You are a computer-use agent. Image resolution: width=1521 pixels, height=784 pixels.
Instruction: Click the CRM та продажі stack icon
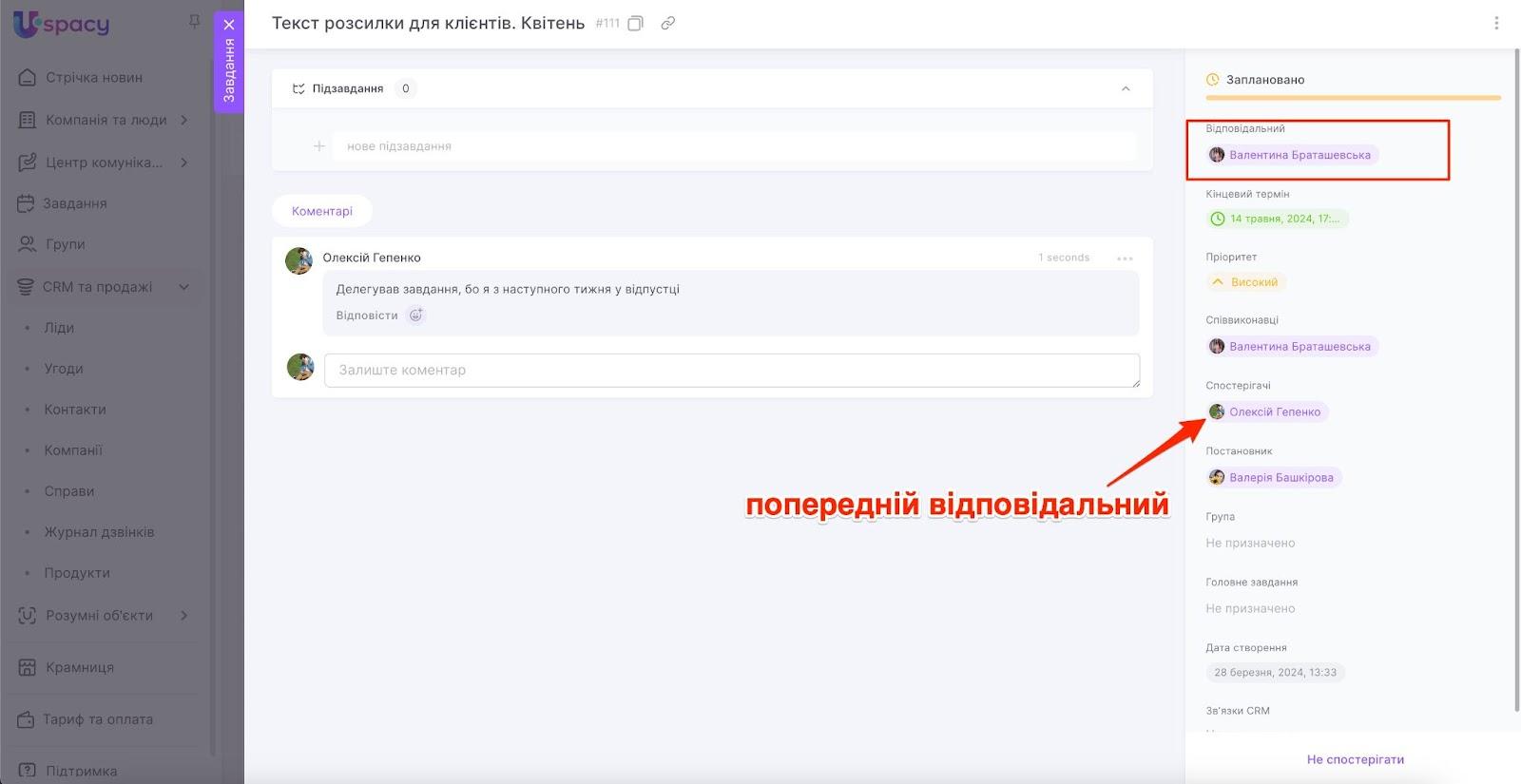(26, 286)
